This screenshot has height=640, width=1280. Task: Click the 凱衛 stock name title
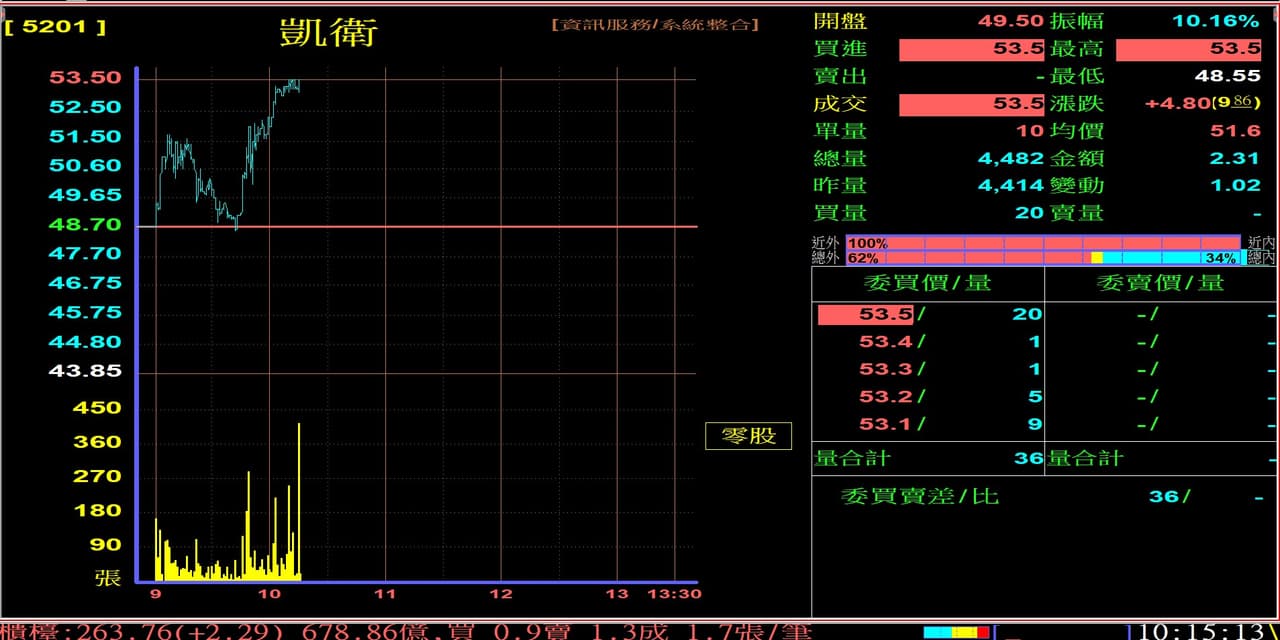pyautogui.click(x=328, y=32)
